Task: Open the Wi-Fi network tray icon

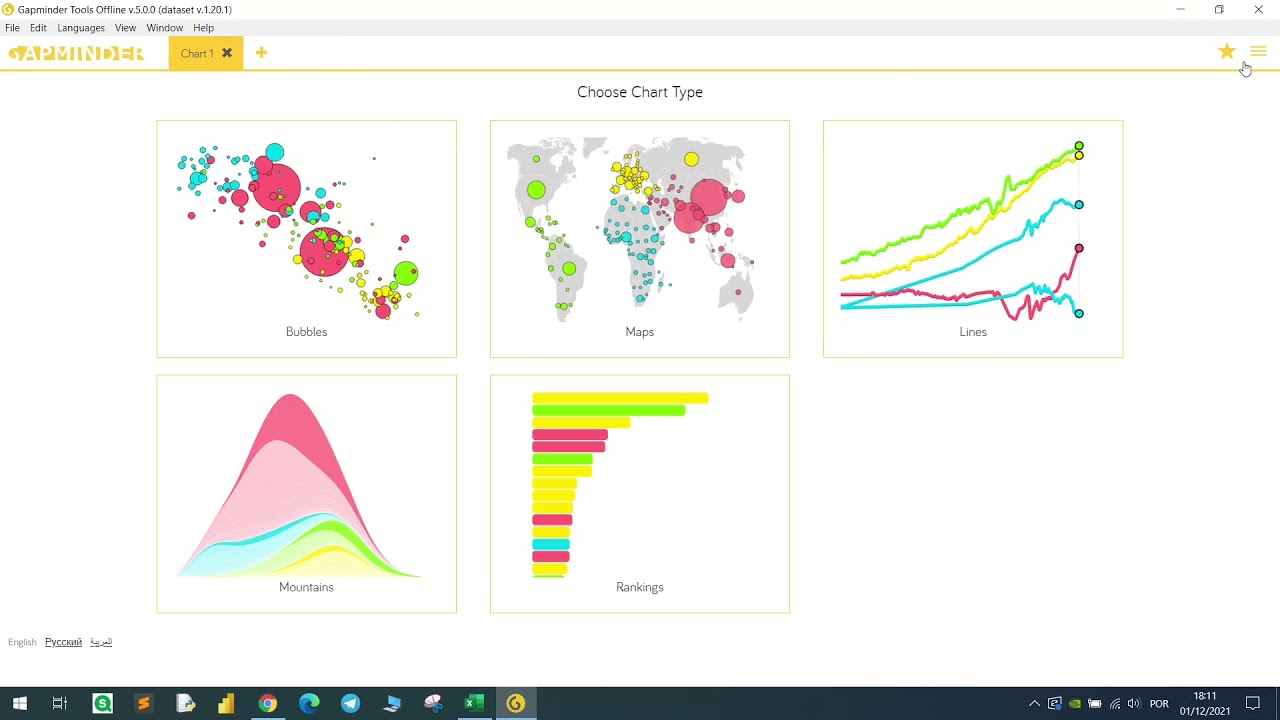Action: [1115, 704]
